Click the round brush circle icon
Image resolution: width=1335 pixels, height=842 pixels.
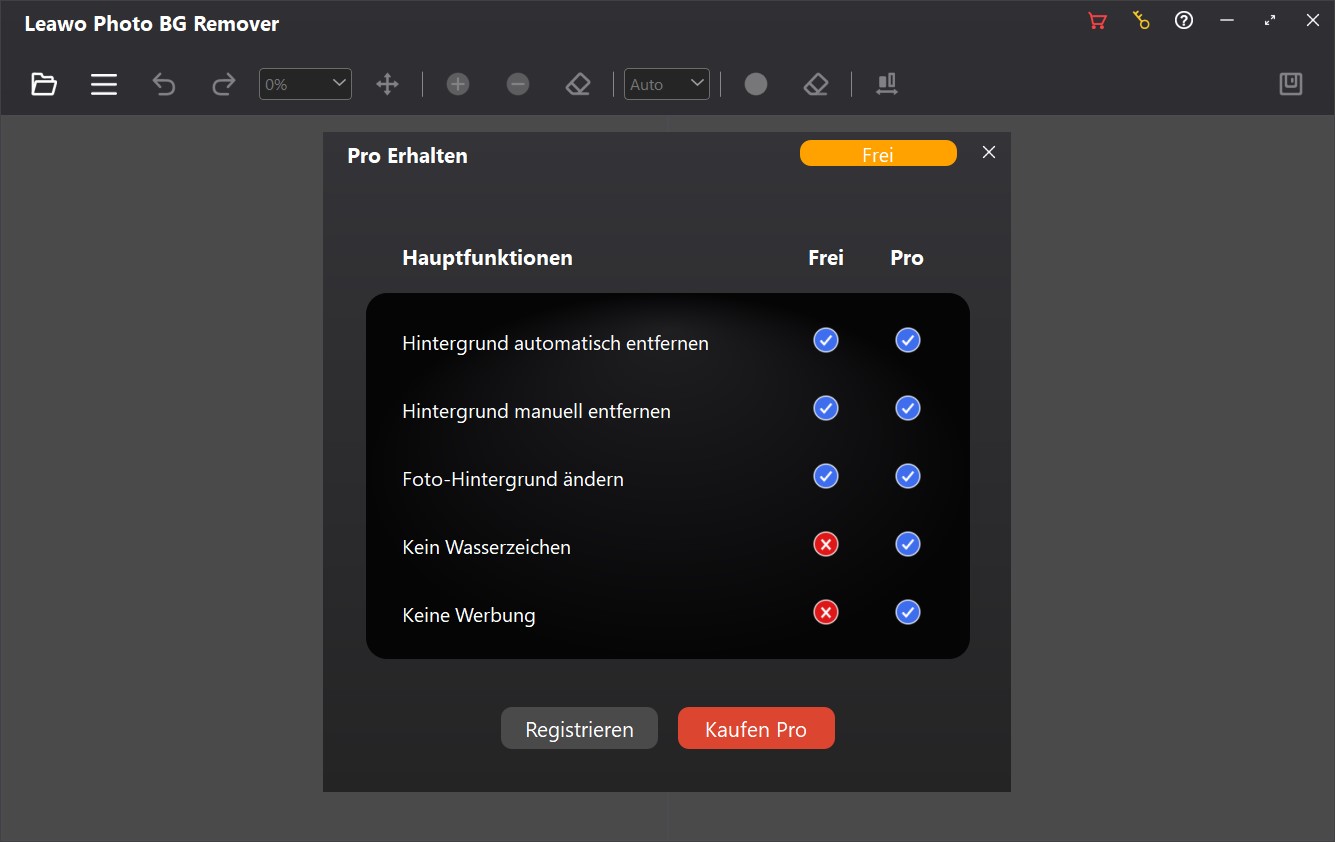(756, 85)
